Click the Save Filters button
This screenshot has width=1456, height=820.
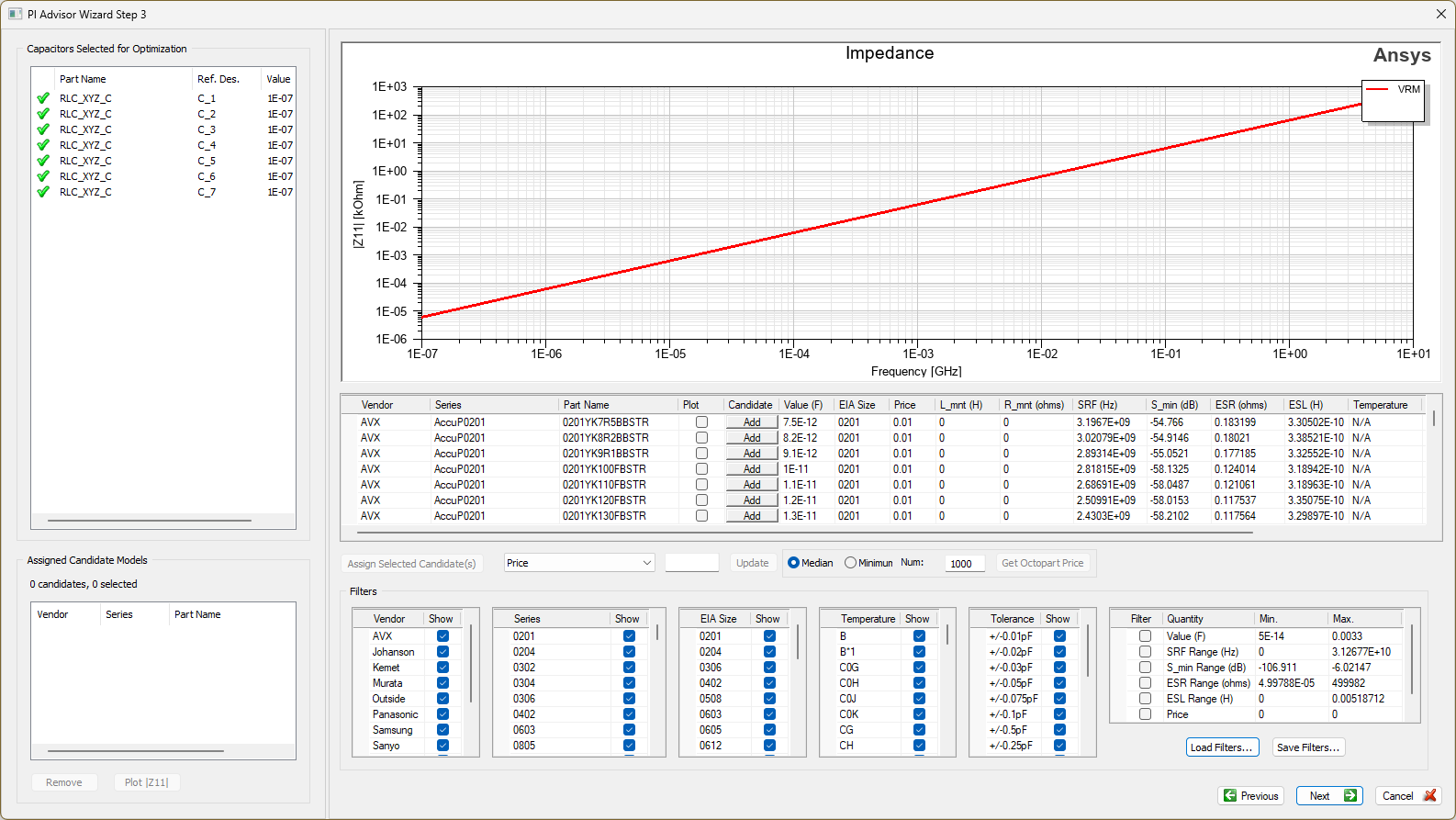[1308, 747]
